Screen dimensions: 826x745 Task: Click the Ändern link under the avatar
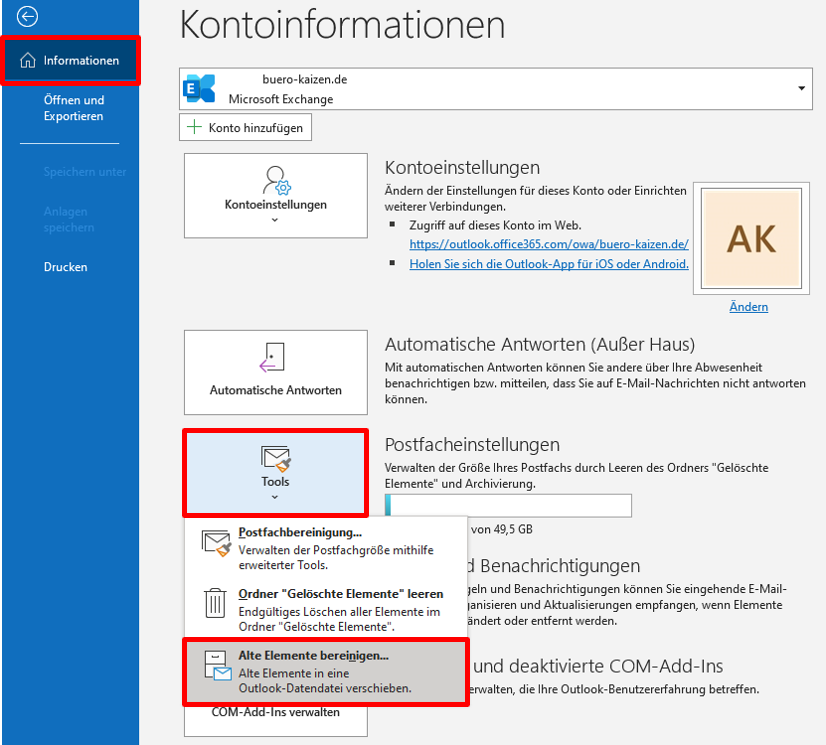coord(749,307)
